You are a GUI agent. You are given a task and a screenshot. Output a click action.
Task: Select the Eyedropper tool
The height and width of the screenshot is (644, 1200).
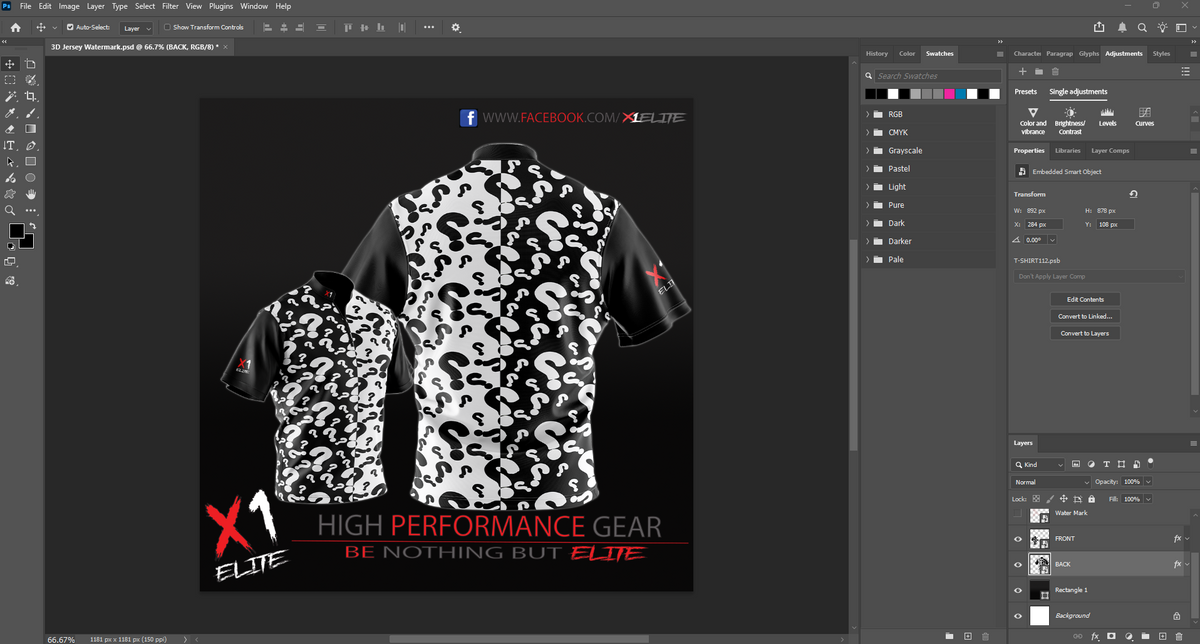pyautogui.click(x=10, y=113)
